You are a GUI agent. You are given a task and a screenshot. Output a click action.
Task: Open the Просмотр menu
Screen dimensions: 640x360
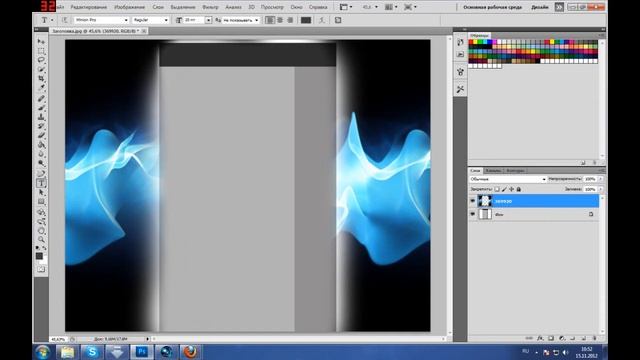click(x=272, y=7)
